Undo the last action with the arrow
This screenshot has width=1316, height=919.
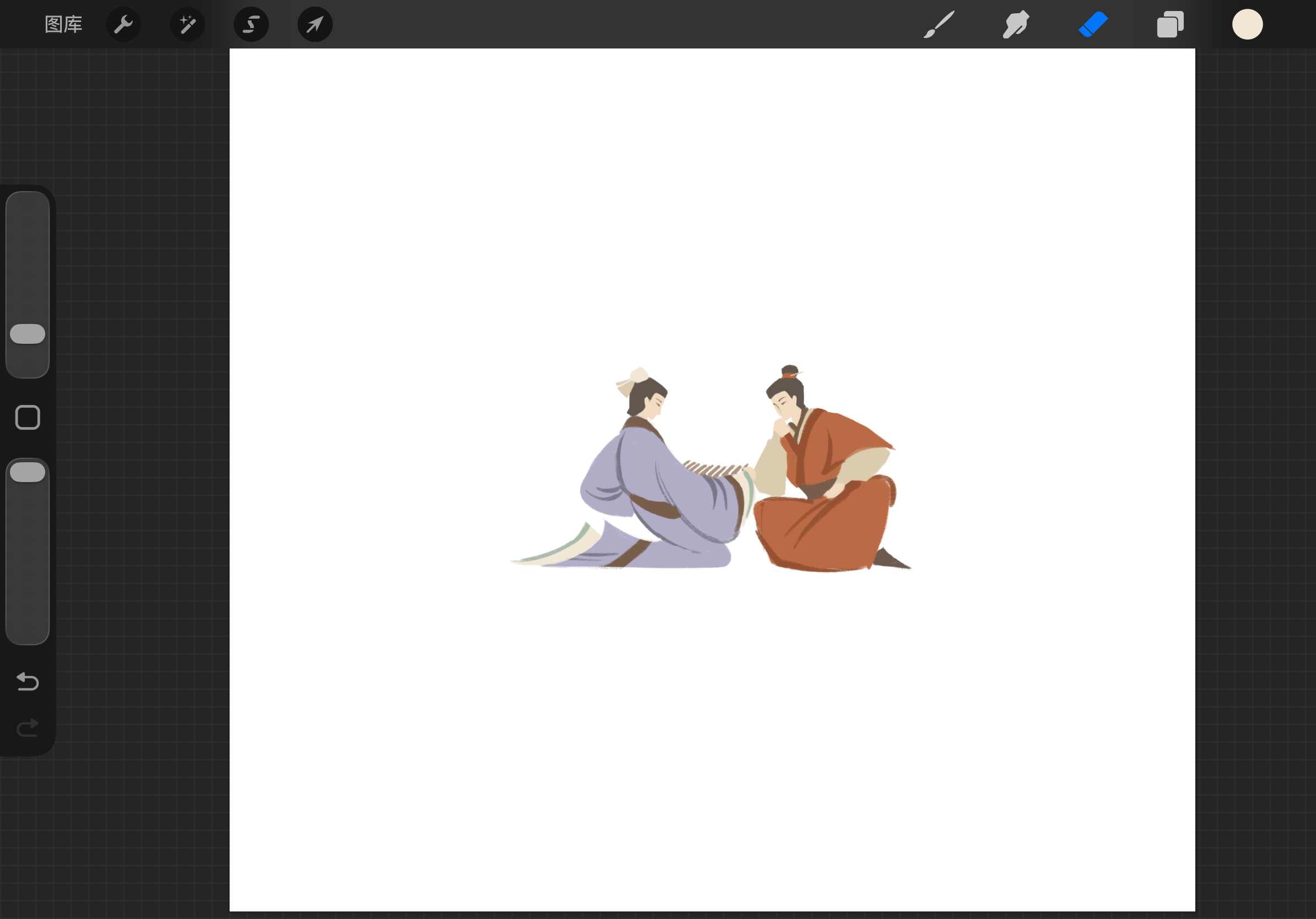[x=28, y=681]
